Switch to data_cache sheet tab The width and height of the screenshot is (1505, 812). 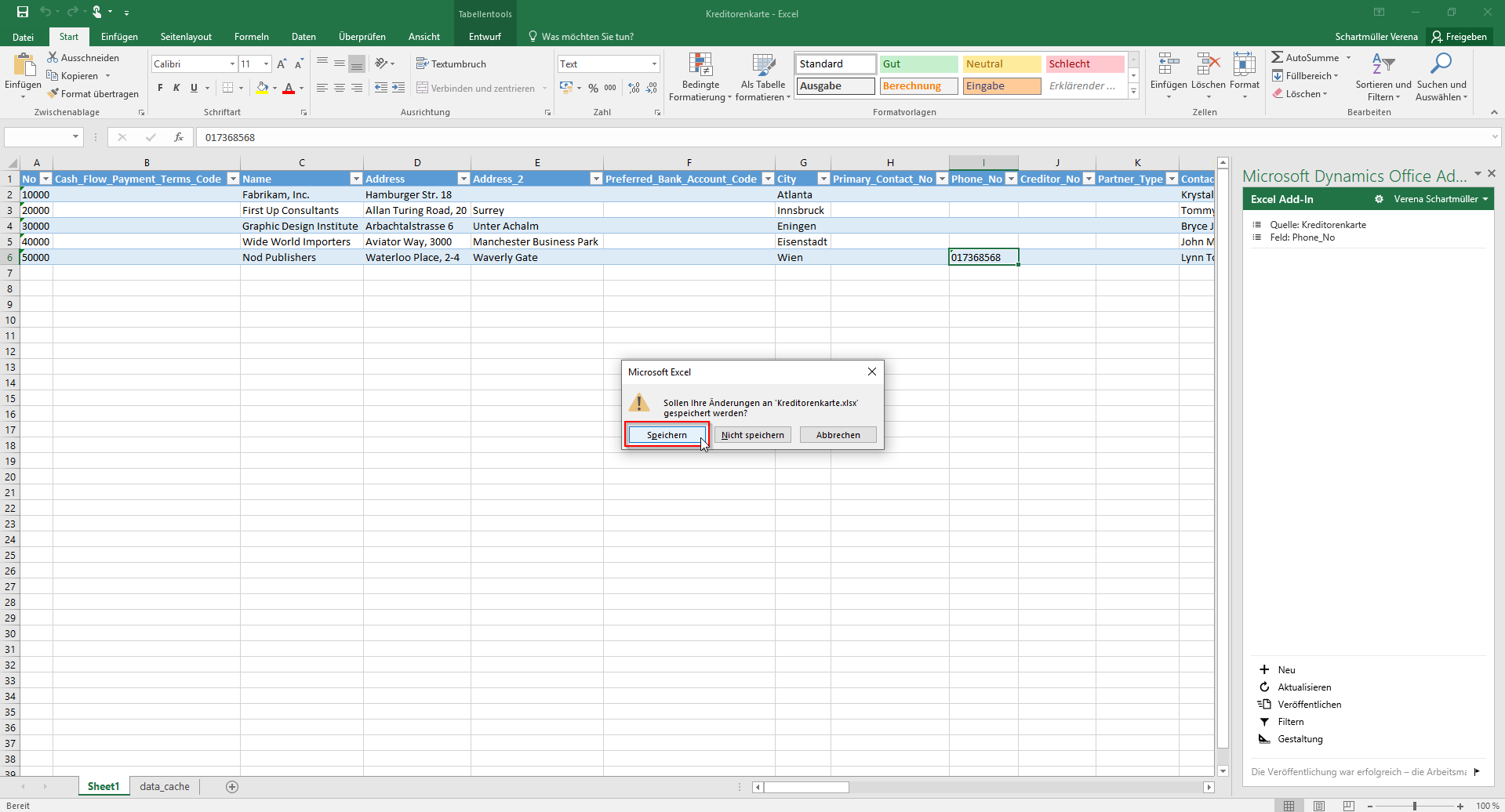tap(165, 786)
